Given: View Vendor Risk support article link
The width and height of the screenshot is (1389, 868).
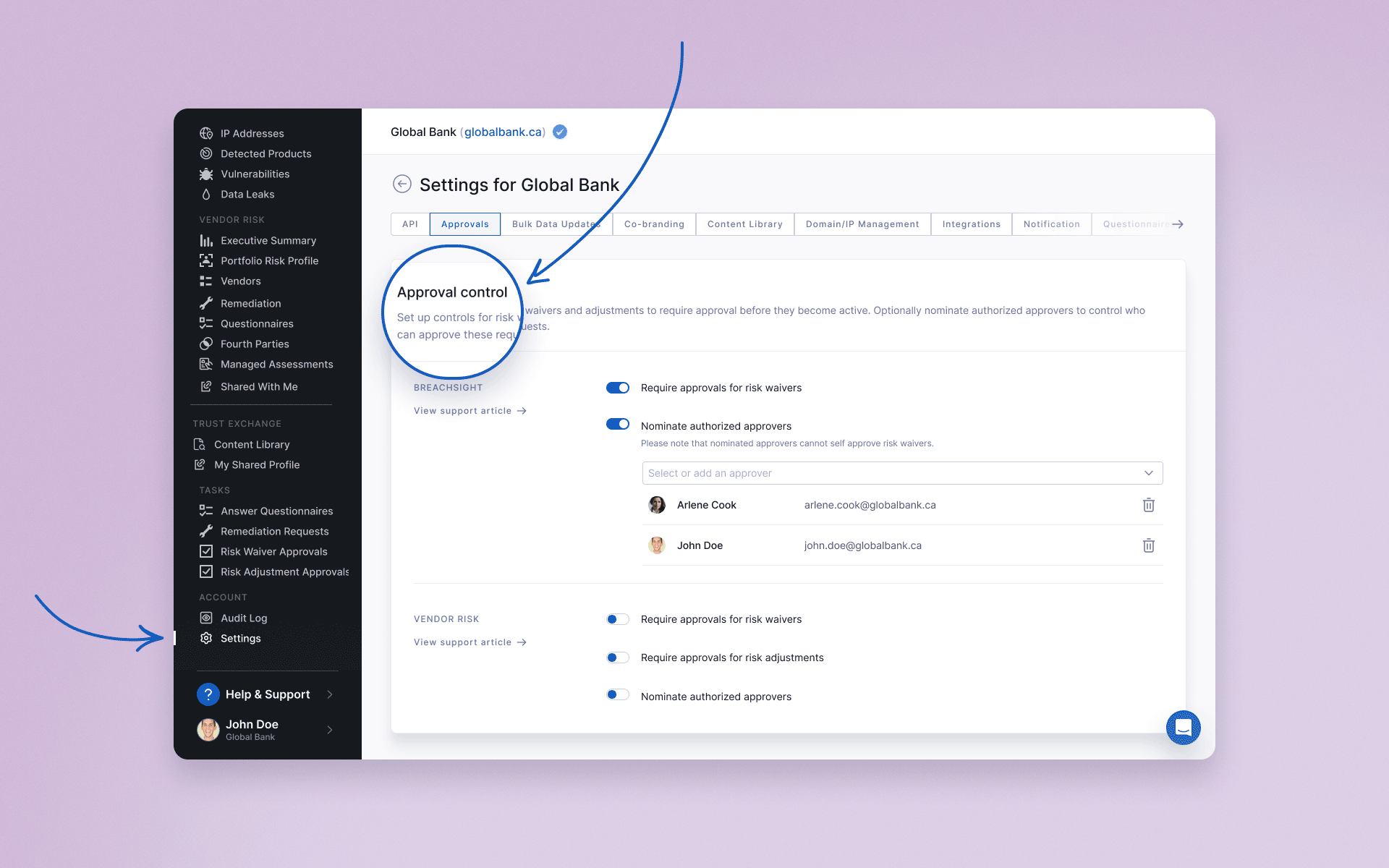Looking at the screenshot, I should point(470,642).
